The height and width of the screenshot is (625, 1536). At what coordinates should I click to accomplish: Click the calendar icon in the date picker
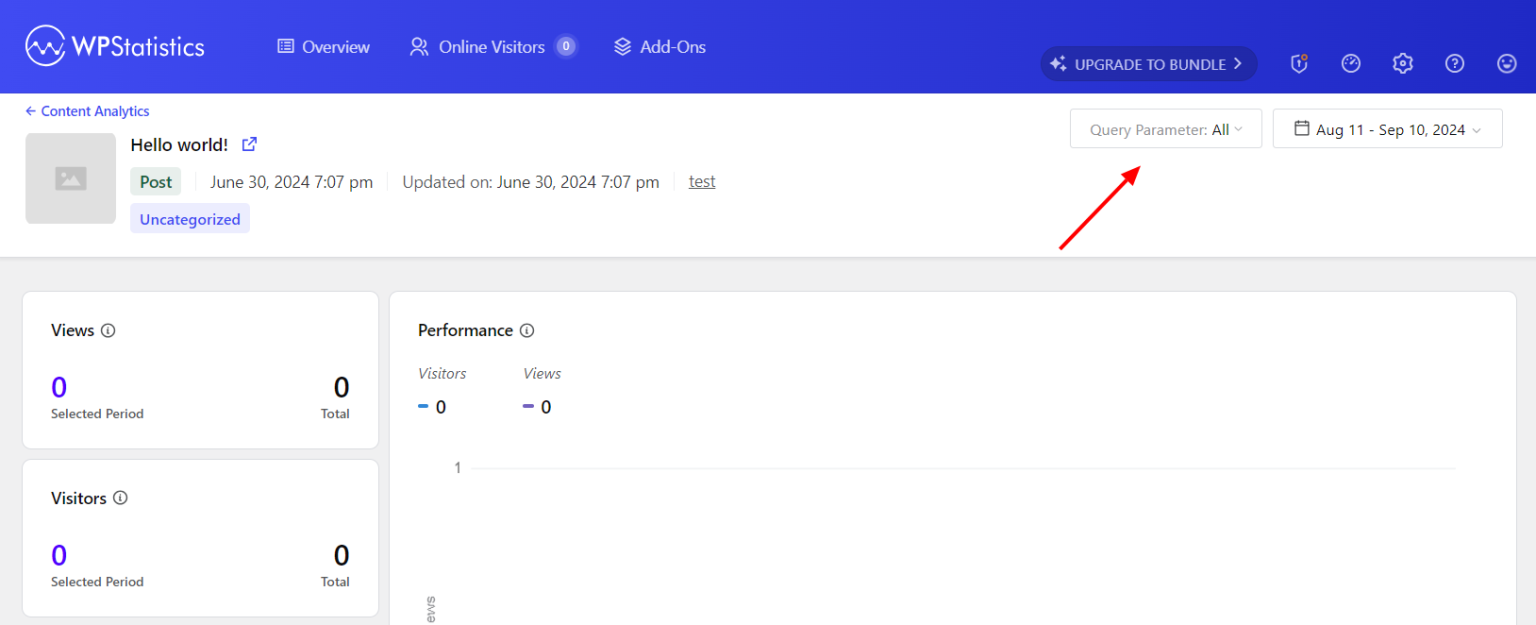1302,128
